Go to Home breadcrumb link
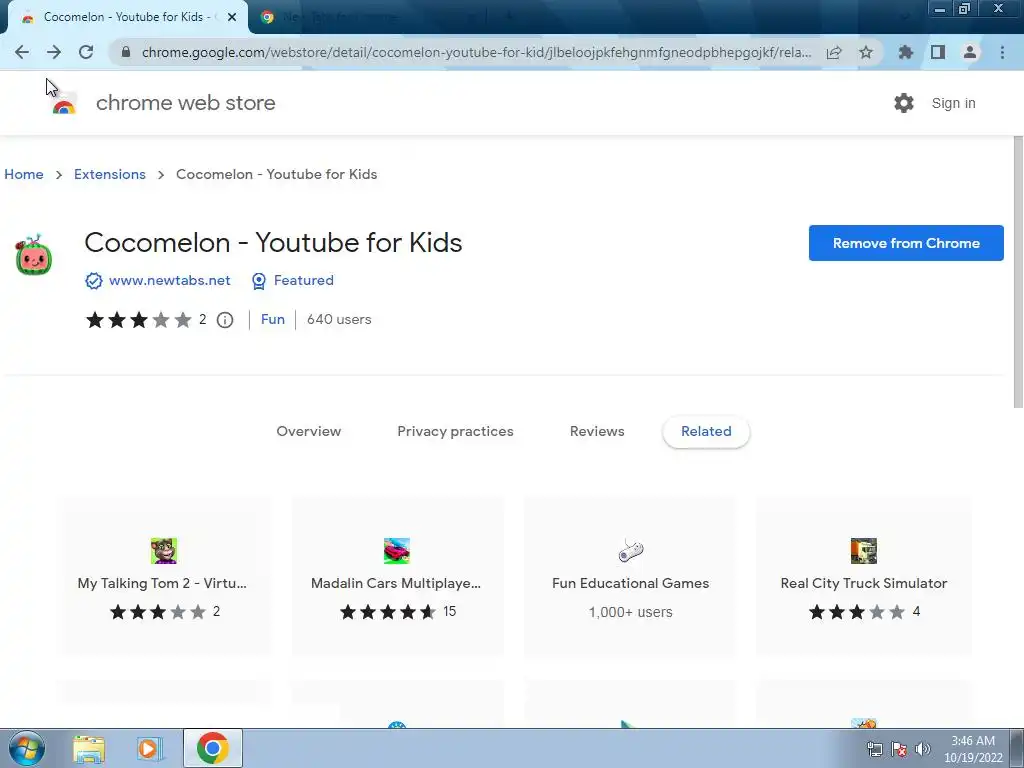Image resolution: width=1024 pixels, height=768 pixels. pyautogui.click(x=24, y=174)
